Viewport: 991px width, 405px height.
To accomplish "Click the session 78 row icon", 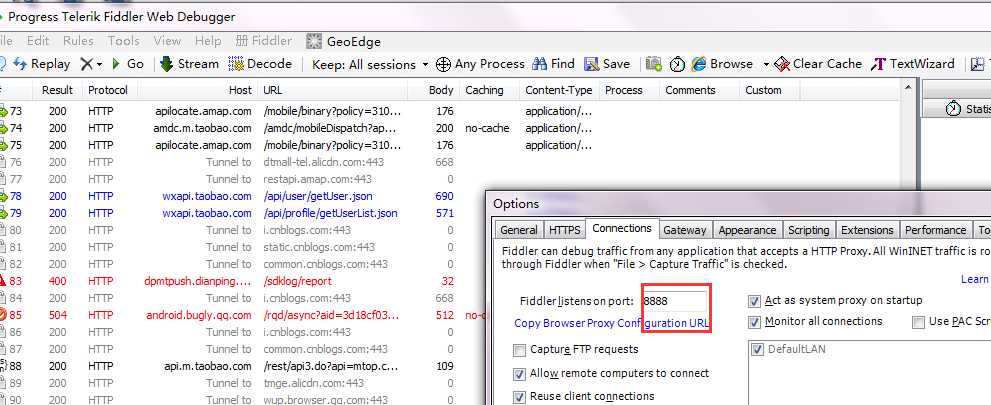I will click(x=2, y=196).
